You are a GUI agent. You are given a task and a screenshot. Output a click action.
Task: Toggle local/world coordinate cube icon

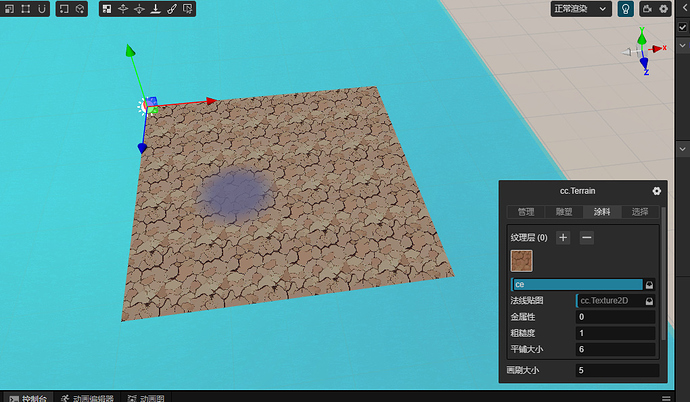click(80, 9)
